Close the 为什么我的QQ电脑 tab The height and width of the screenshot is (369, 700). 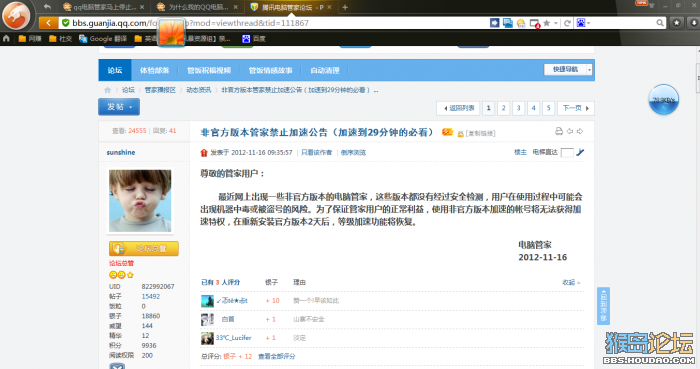click(235, 7)
